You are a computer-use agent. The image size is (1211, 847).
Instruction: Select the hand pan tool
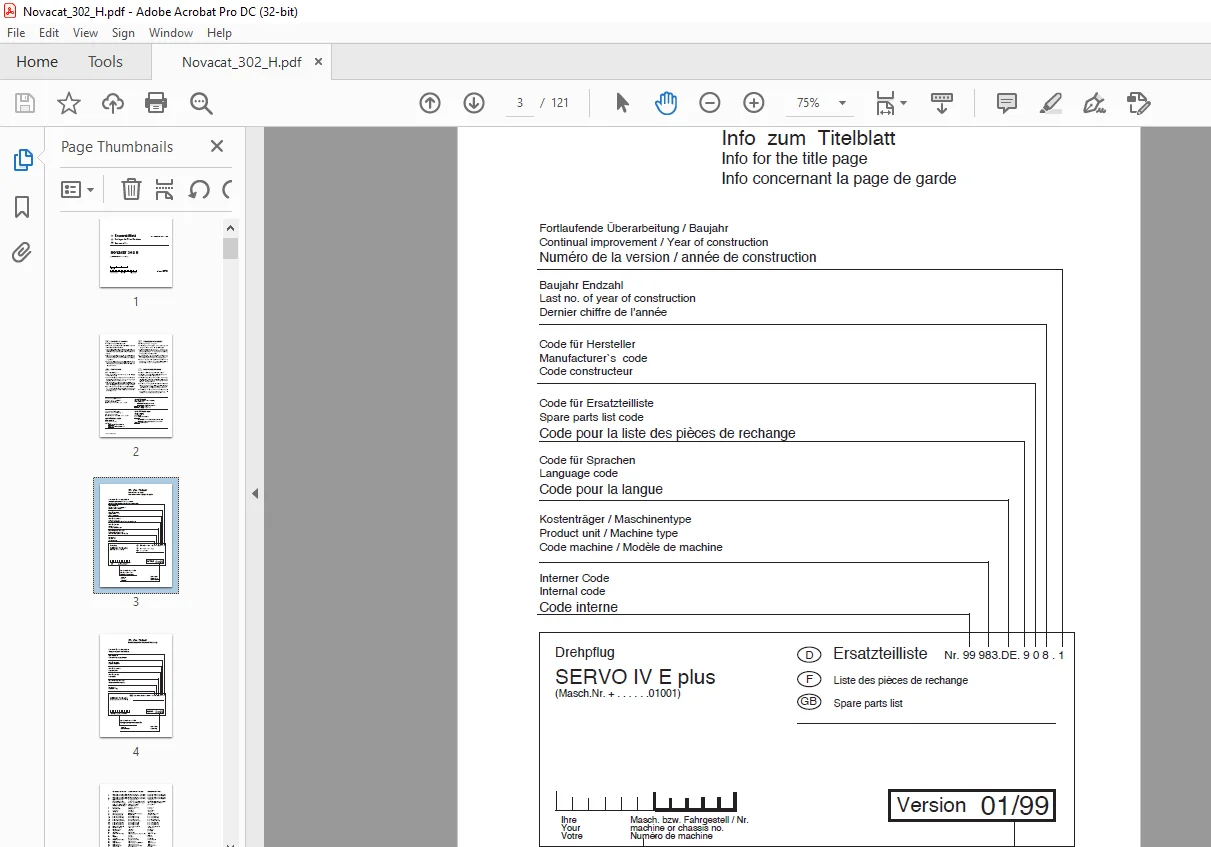point(666,103)
